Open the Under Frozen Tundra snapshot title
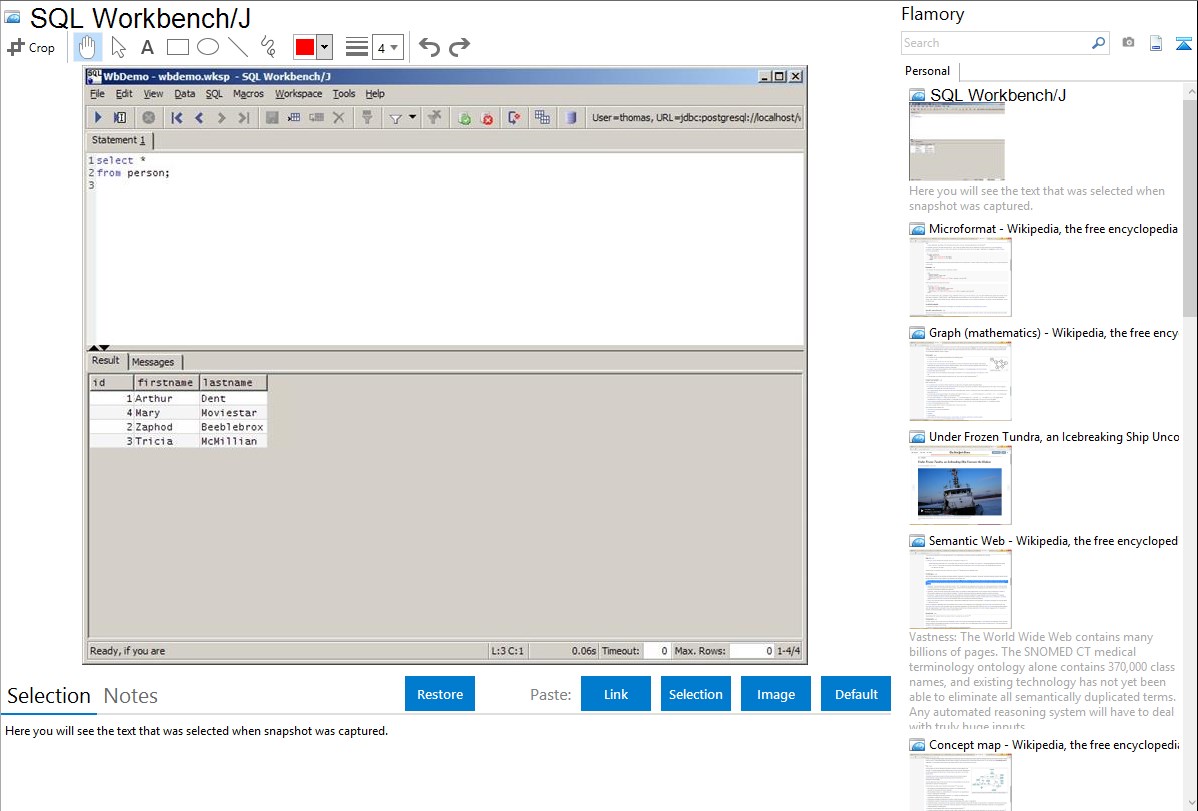The image size is (1198, 811). [x=1054, y=436]
